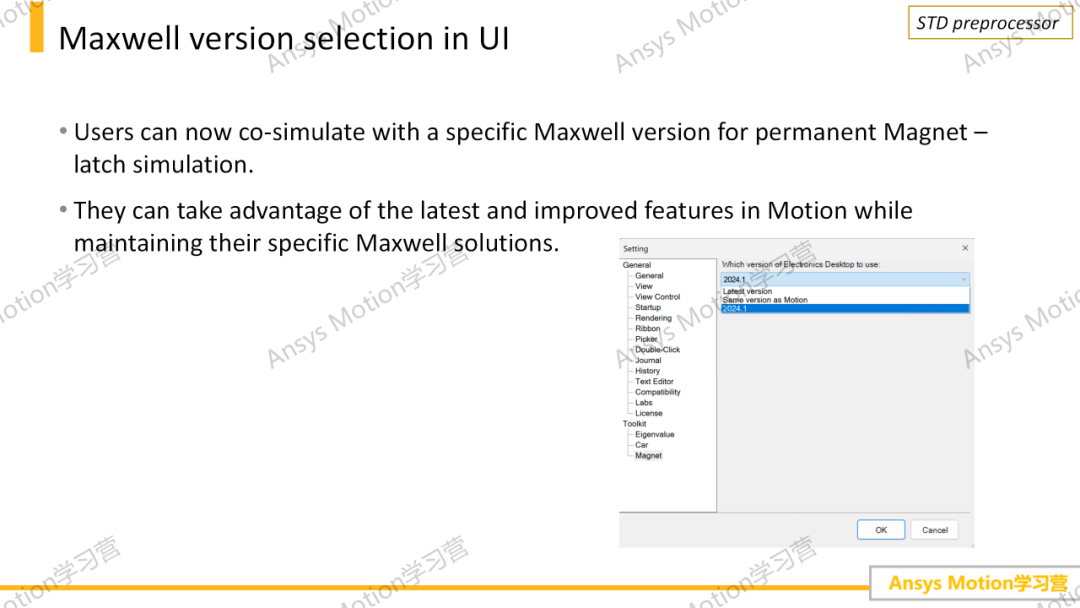Image resolution: width=1080 pixels, height=608 pixels.
Task: Click the STD preprocessor label box
Action: pyautogui.click(x=990, y=23)
